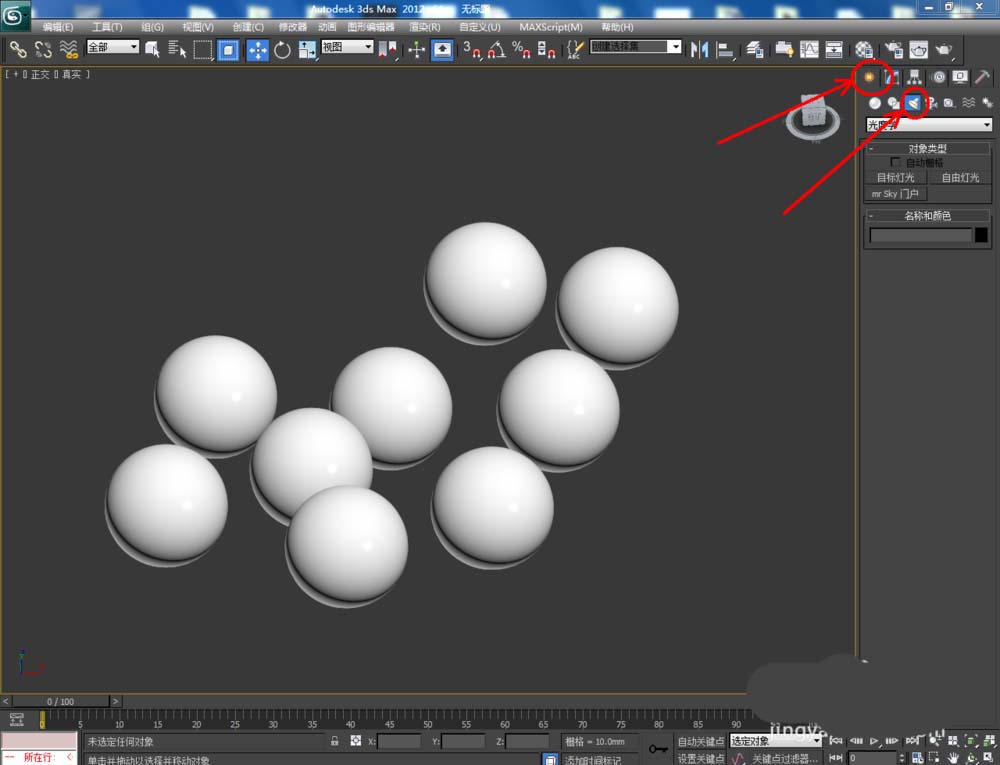Open the Utilities hammer panel
The width and height of the screenshot is (1000, 765).
pos(982,77)
